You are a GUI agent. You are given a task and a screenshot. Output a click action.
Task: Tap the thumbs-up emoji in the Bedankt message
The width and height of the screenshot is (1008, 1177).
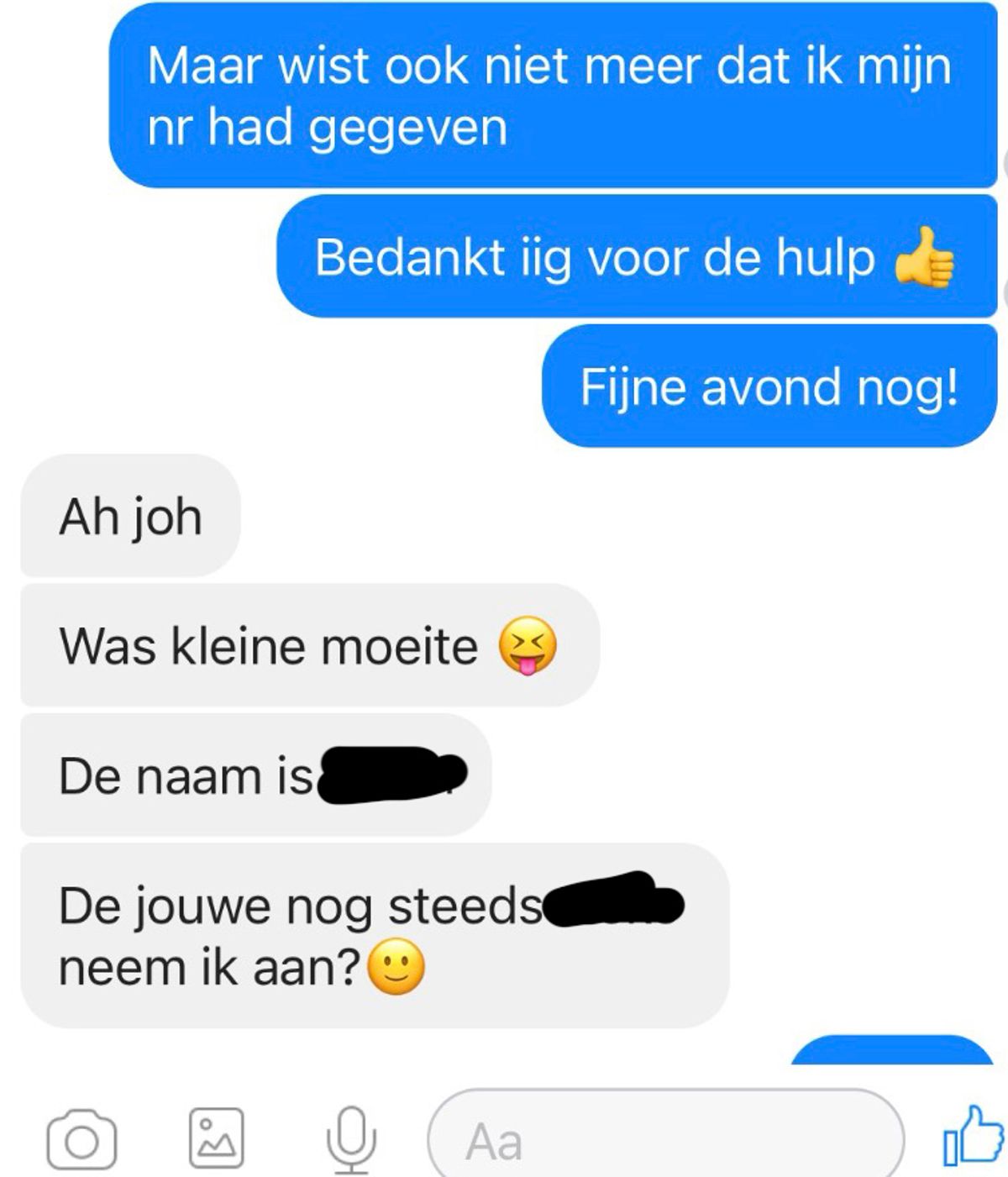[x=924, y=258]
